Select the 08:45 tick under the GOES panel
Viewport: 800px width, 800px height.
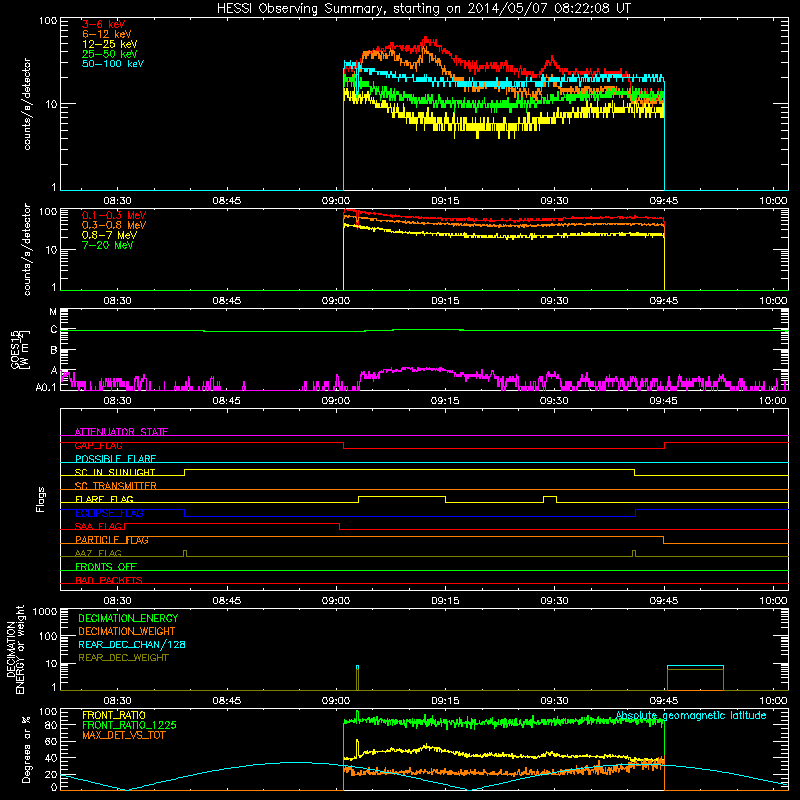[227, 401]
